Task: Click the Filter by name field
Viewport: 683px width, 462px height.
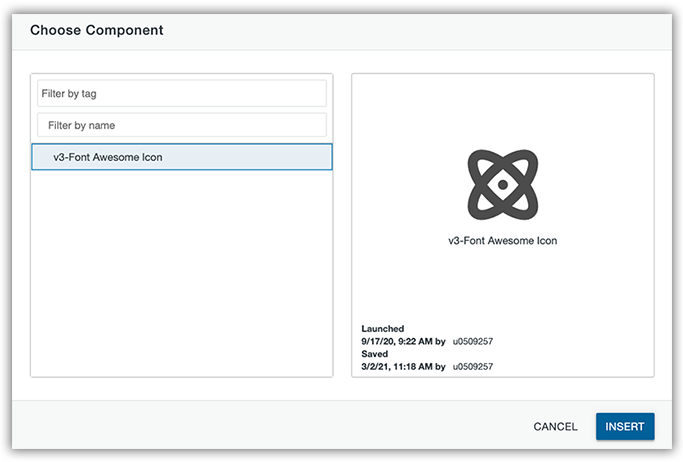Action: click(182, 125)
